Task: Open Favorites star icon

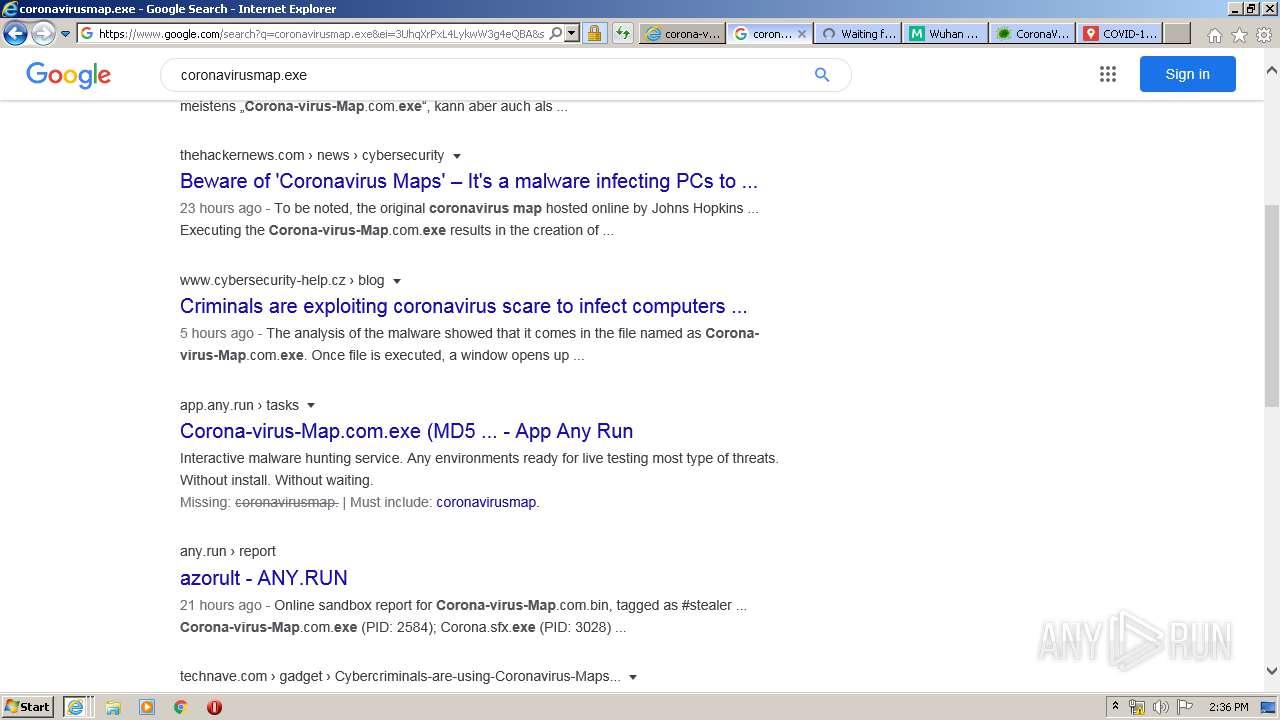Action: (x=1239, y=34)
